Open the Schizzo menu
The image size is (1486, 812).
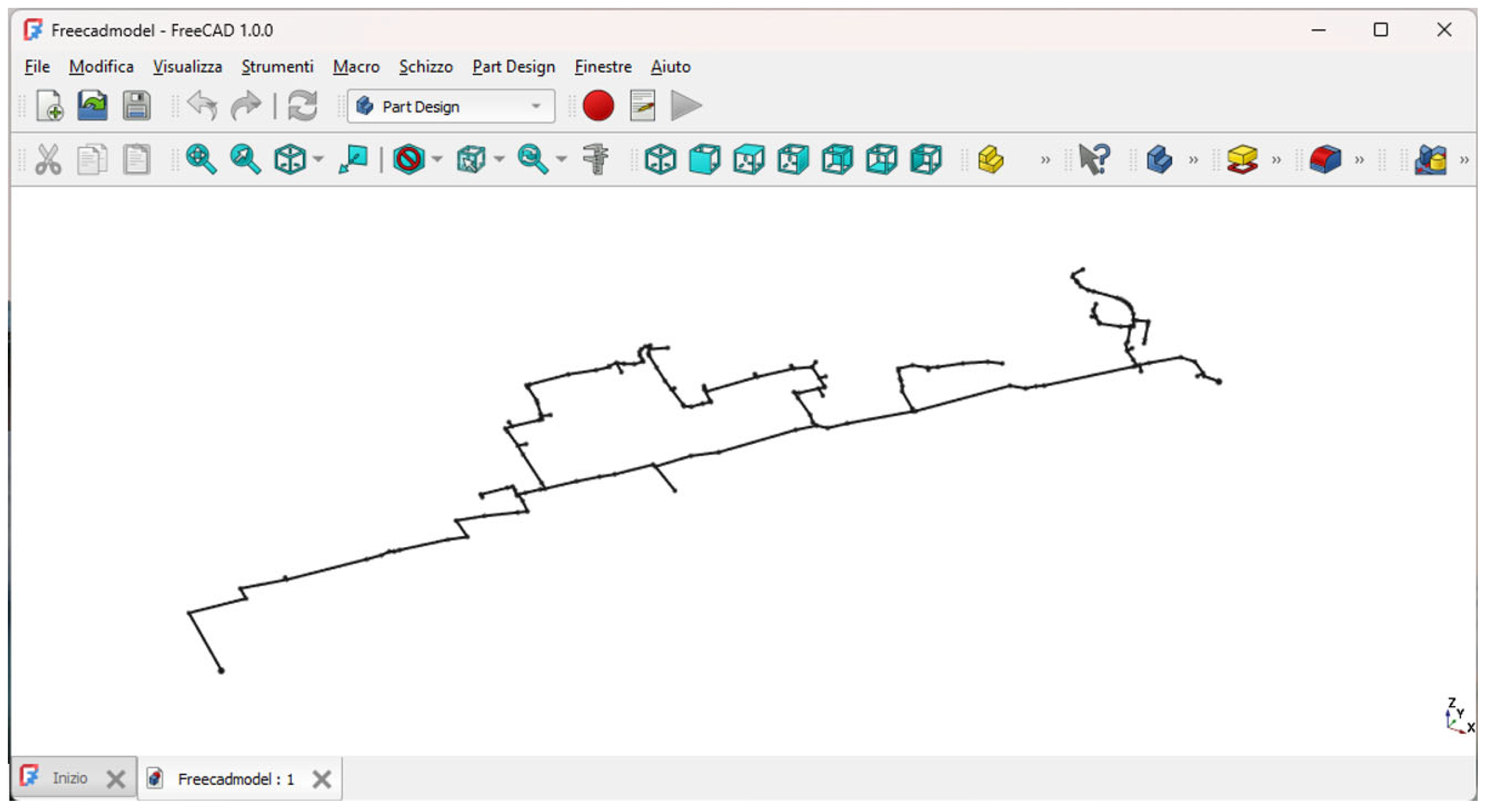pyautogui.click(x=426, y=67)
